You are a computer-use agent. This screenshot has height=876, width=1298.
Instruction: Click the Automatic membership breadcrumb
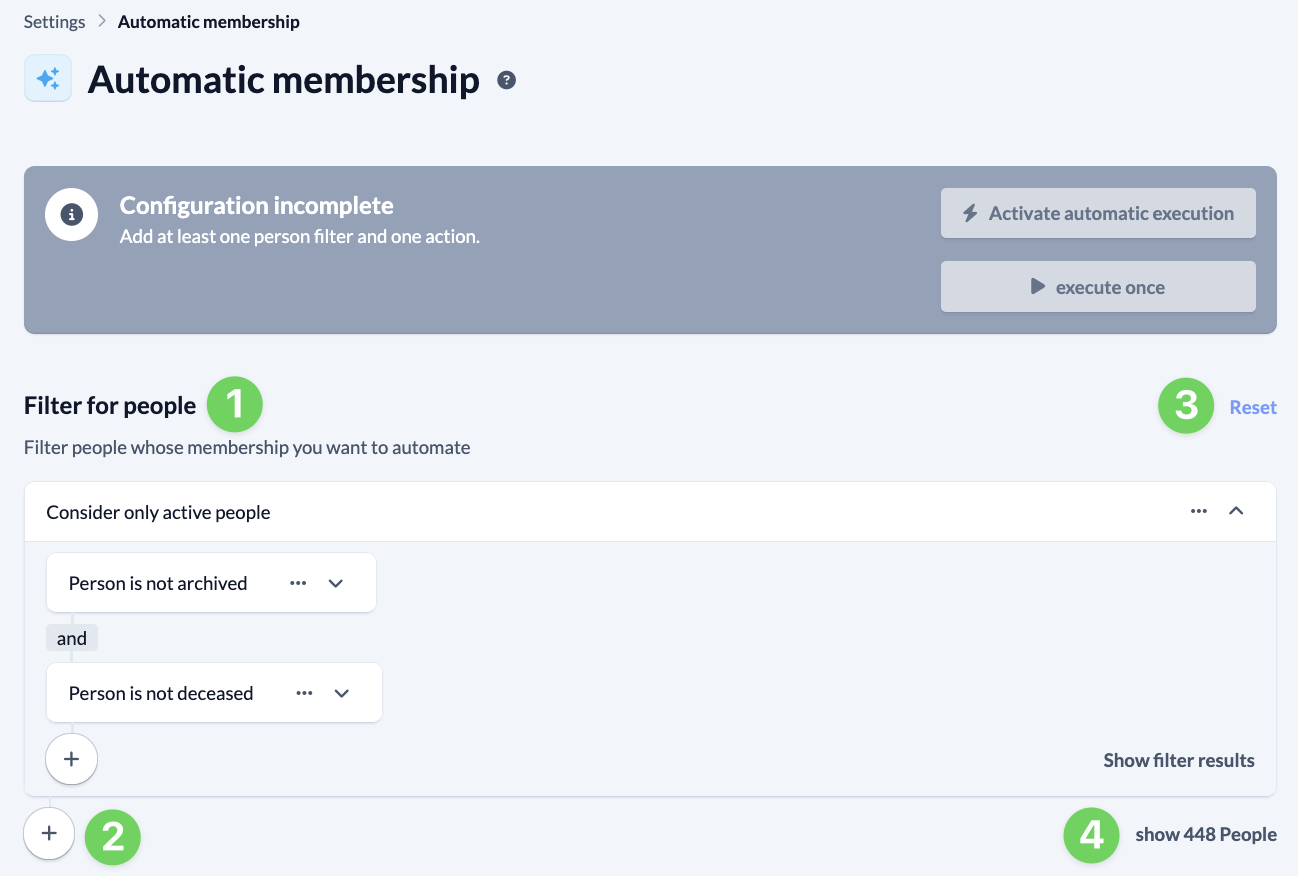click(x=208, y=21)
